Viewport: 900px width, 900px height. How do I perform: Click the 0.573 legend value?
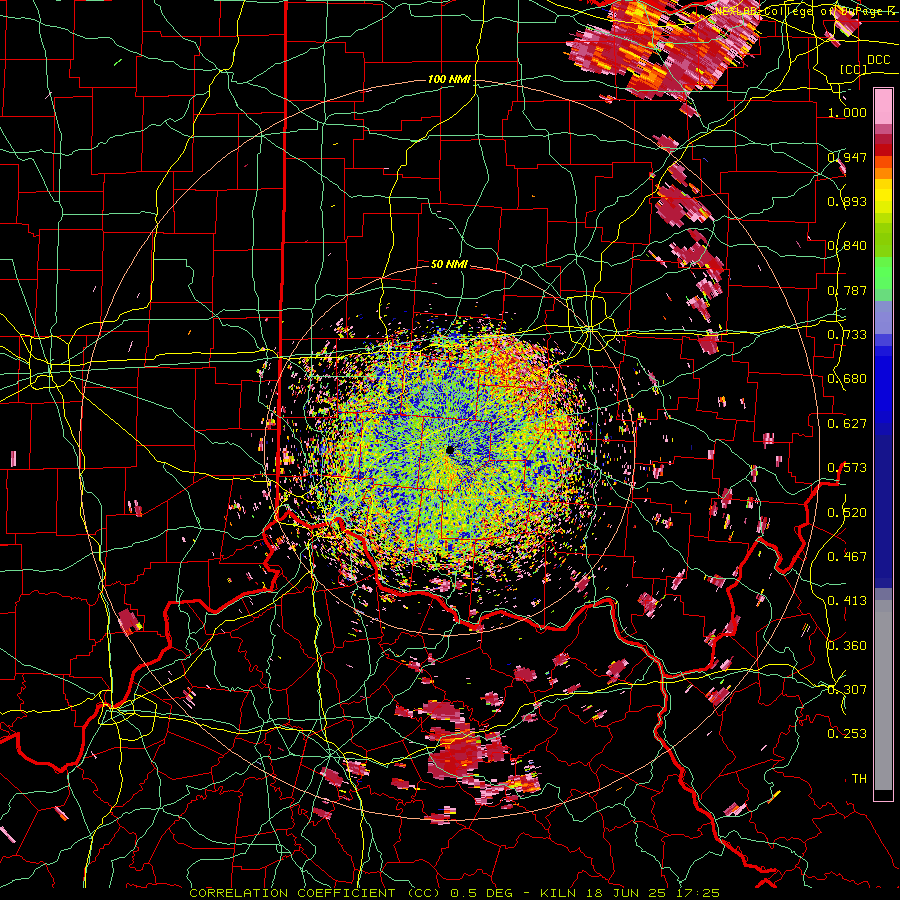[847, 467]
